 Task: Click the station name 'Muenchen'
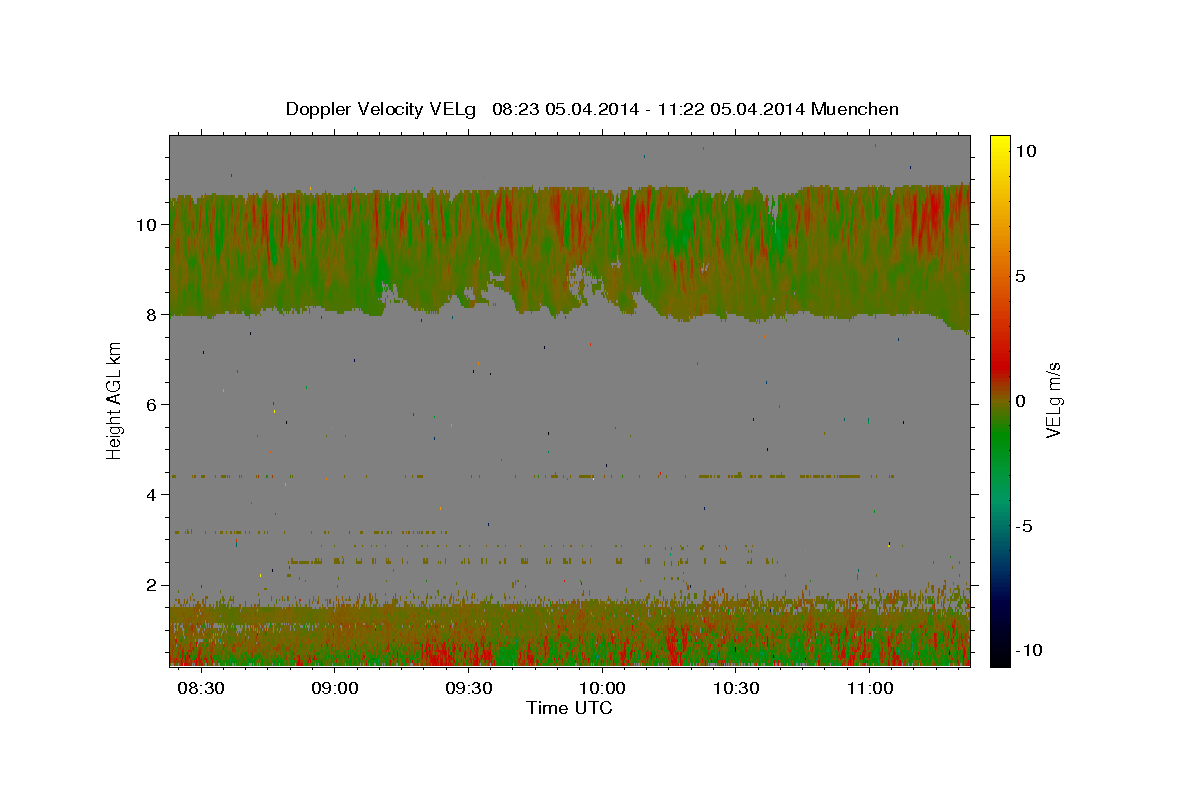[855, 109]
